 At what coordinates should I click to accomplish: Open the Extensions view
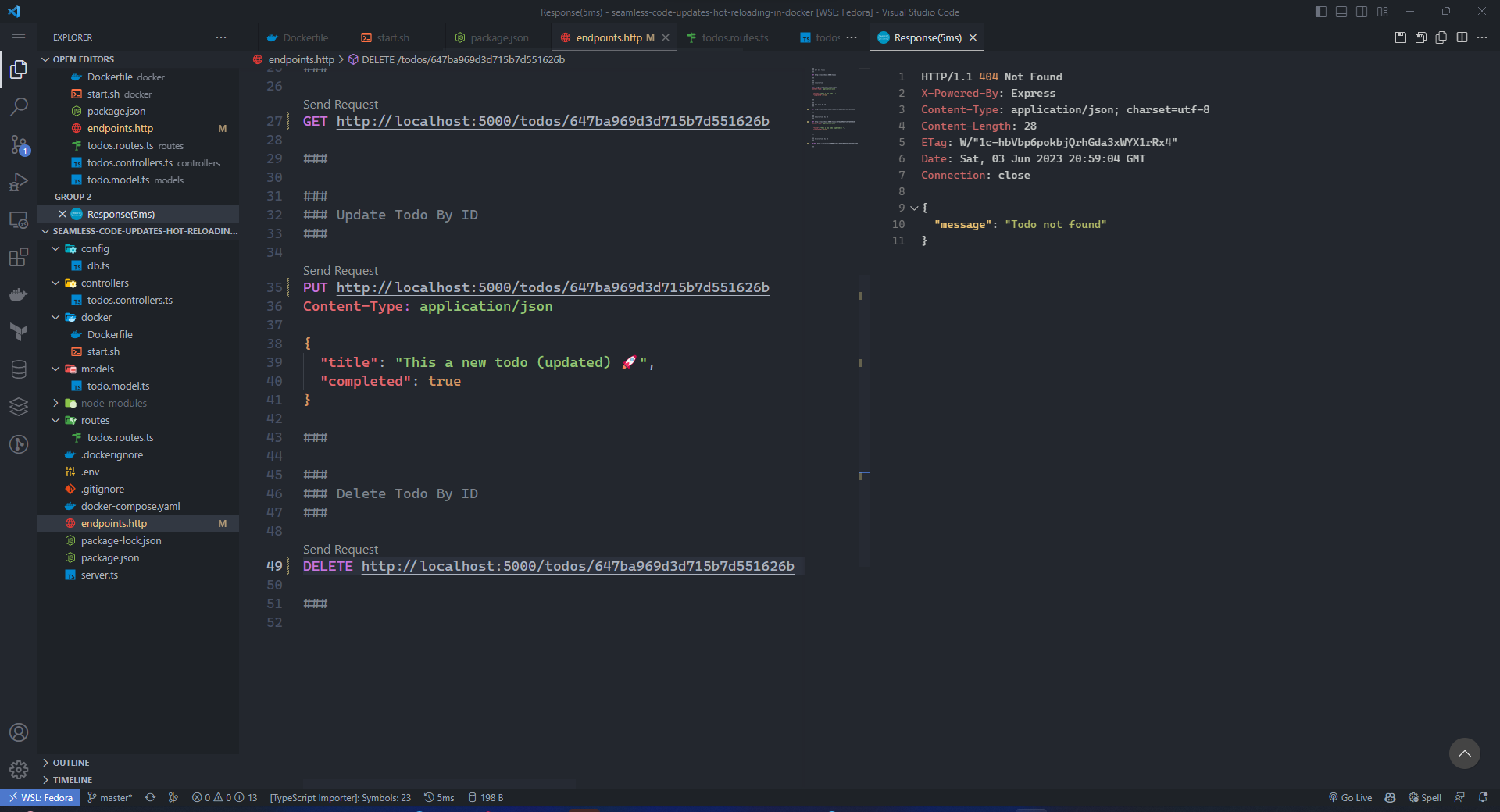click(19, 257)
